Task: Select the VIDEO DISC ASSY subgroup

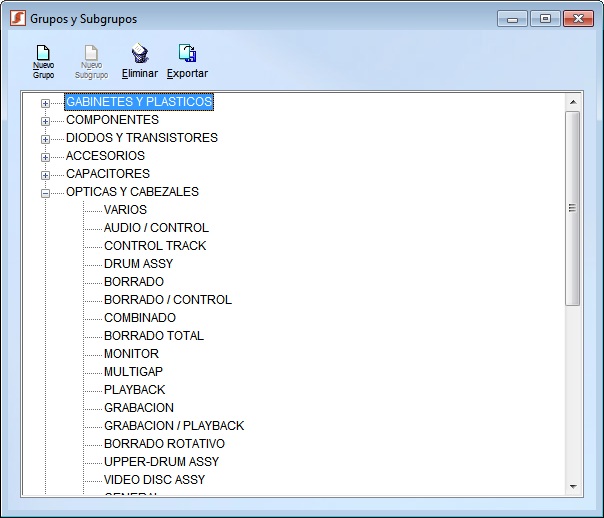Action: (154, 480)
